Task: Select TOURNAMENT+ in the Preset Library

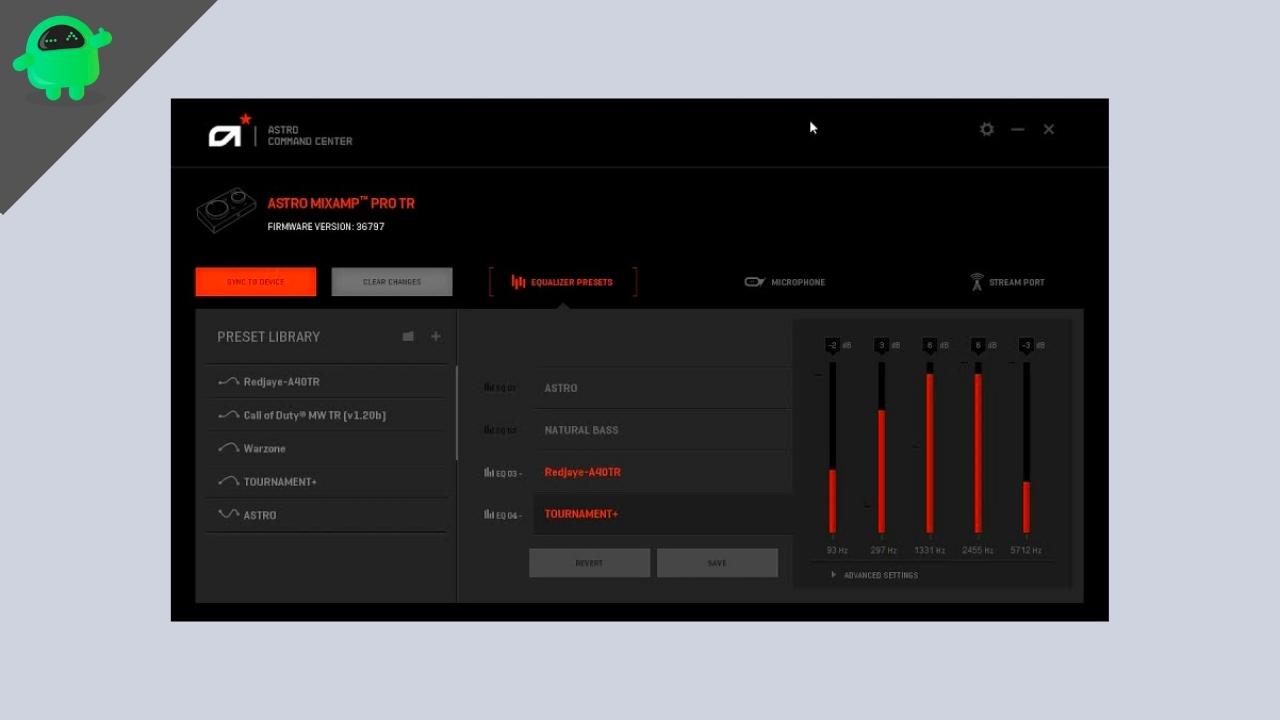Action: tap(328, 481)
